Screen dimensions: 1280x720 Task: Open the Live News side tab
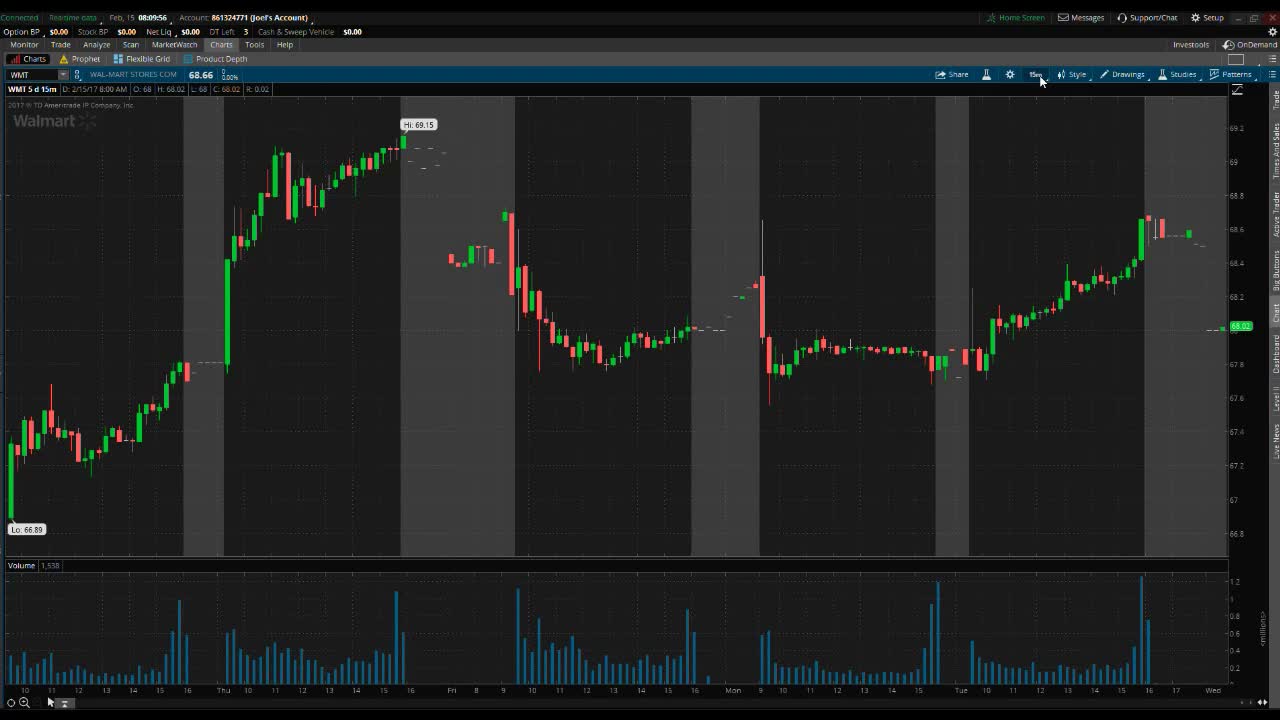click(x=1276, y=441)
